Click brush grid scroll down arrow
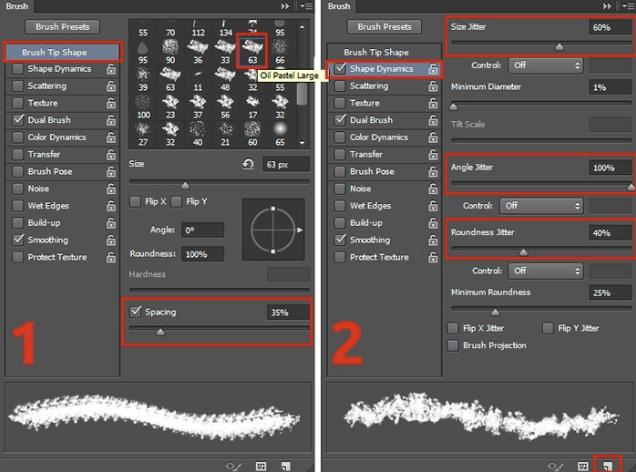Image resolution: width=636 pixels, height=472 pixels. tap(302, 143)
